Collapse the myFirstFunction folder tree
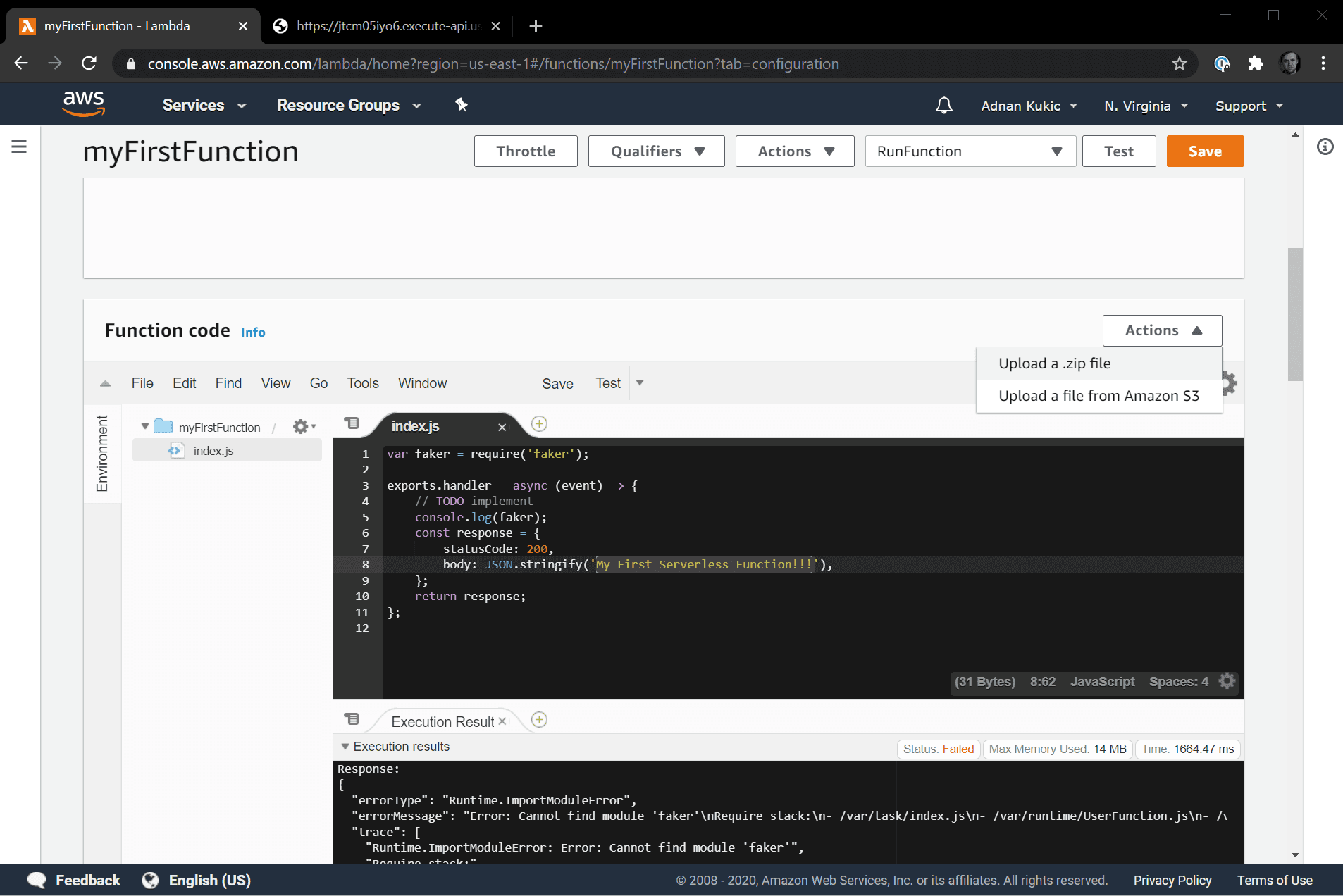The image size is (1343, 896). point(145,427)
